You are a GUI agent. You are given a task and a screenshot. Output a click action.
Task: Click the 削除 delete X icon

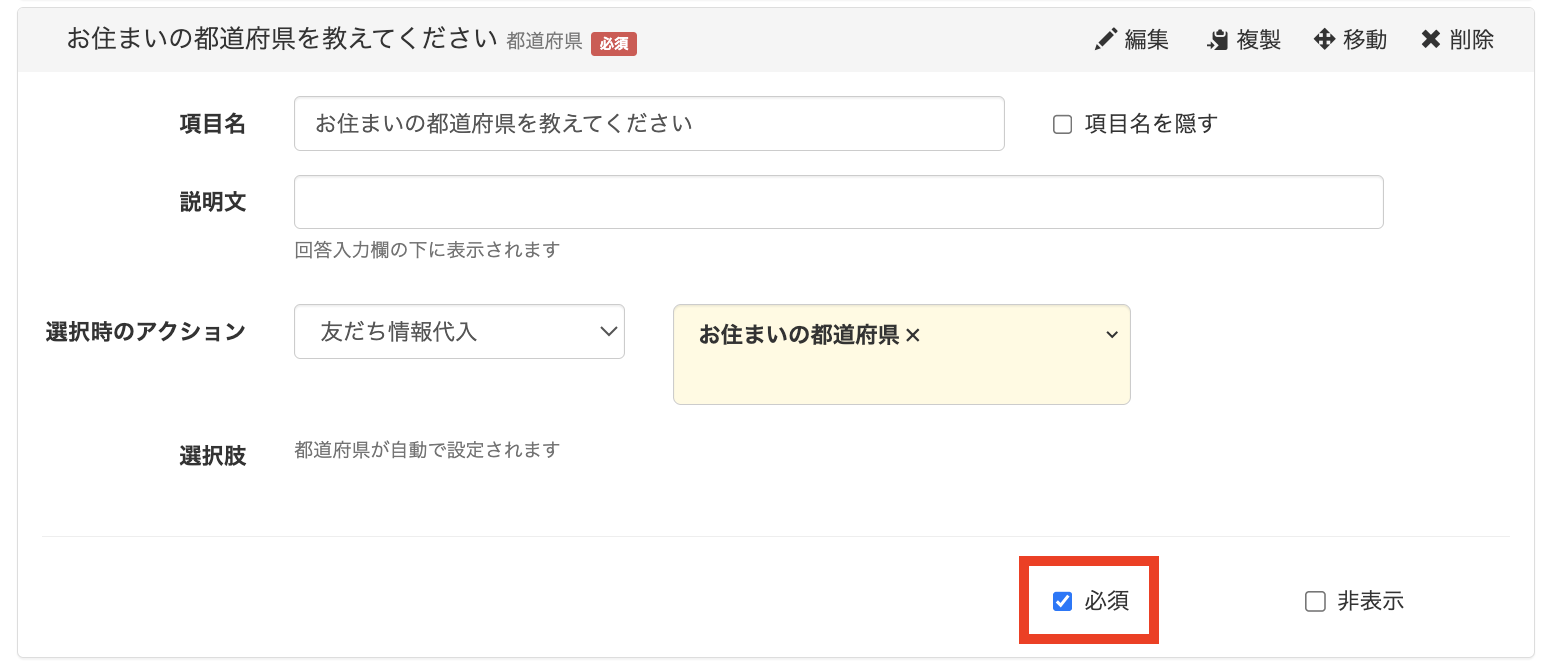click(x=1431, y=40)
